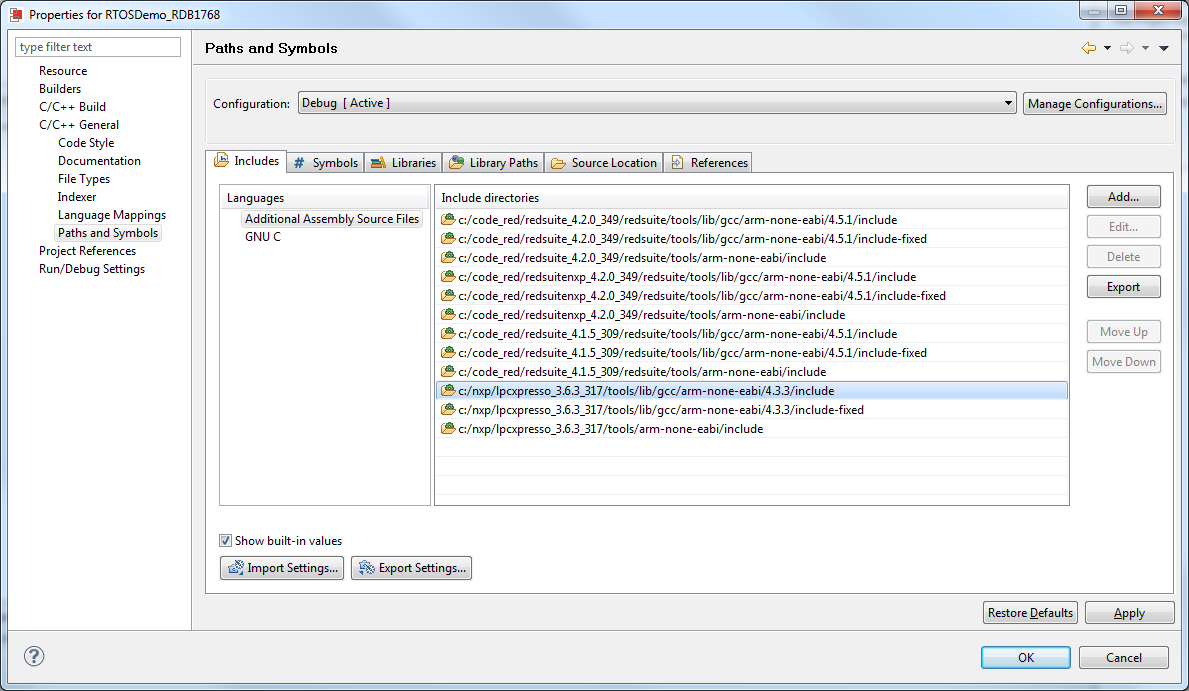Open the forward history dropdown arrow
Screen dimensions: 1189x691
click(1145, 48)
